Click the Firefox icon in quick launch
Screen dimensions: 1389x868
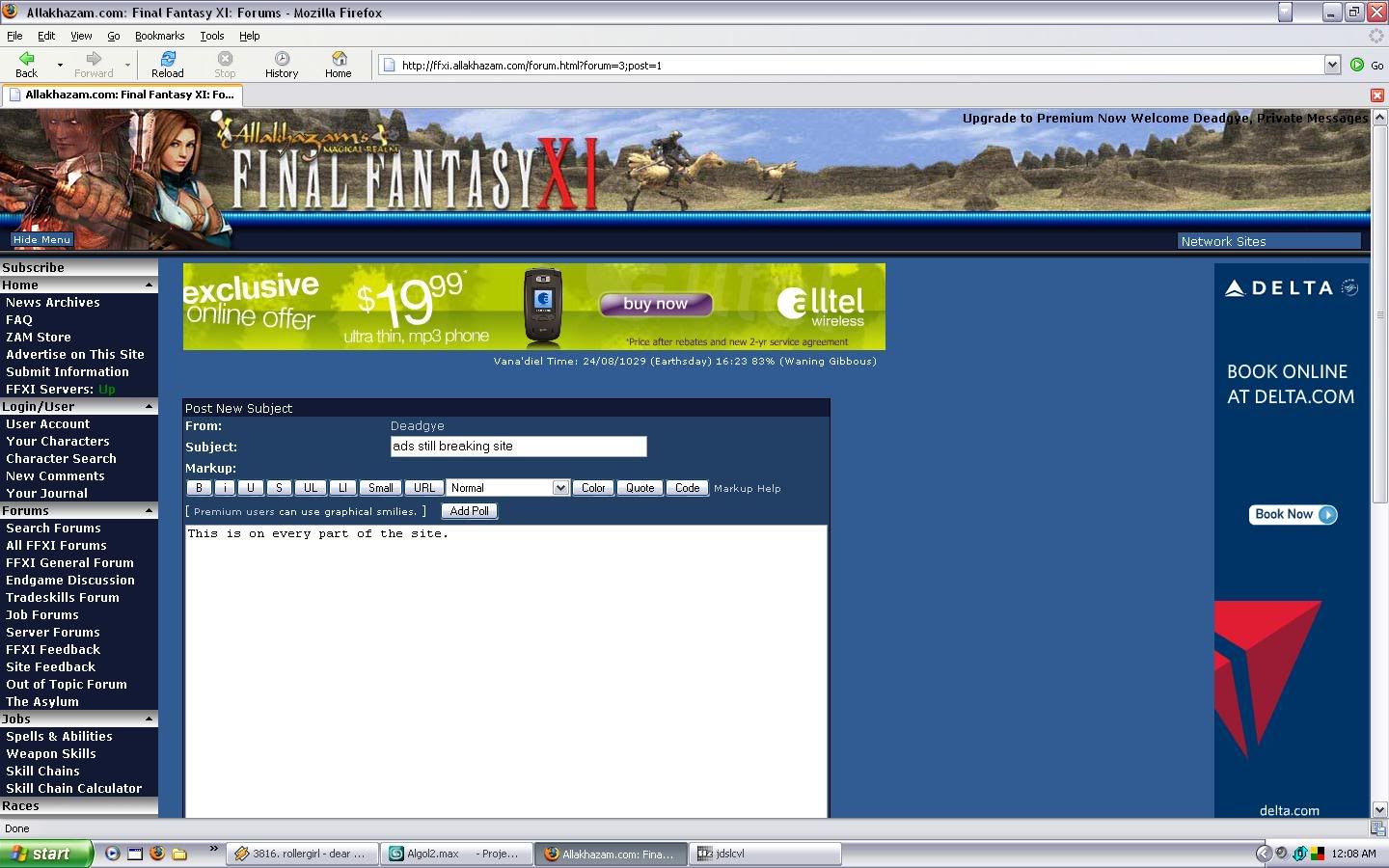[157, 854]
